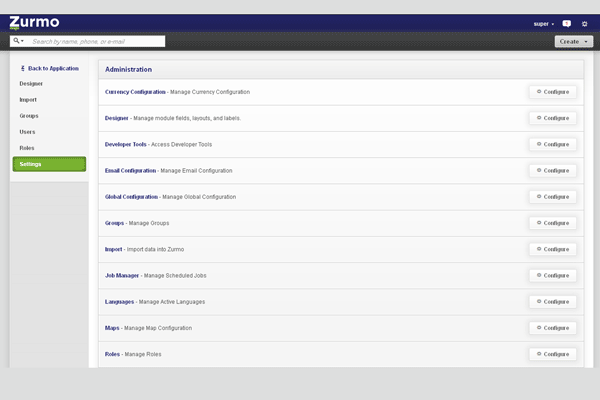Open Email Configuration link
The width and height of the screenshot is (600, 400).
pos(130,171)
